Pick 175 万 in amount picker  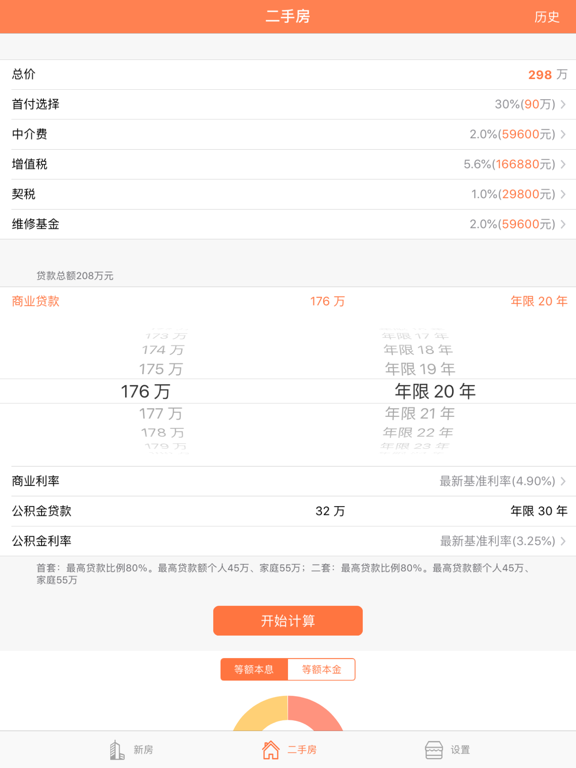(x=161, y=369)
